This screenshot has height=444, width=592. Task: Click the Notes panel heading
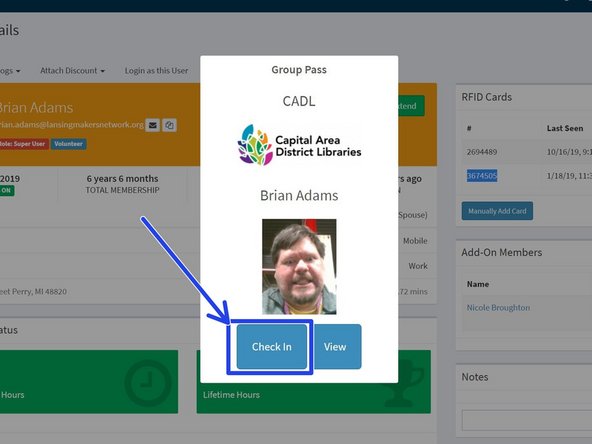click(475, 377)
